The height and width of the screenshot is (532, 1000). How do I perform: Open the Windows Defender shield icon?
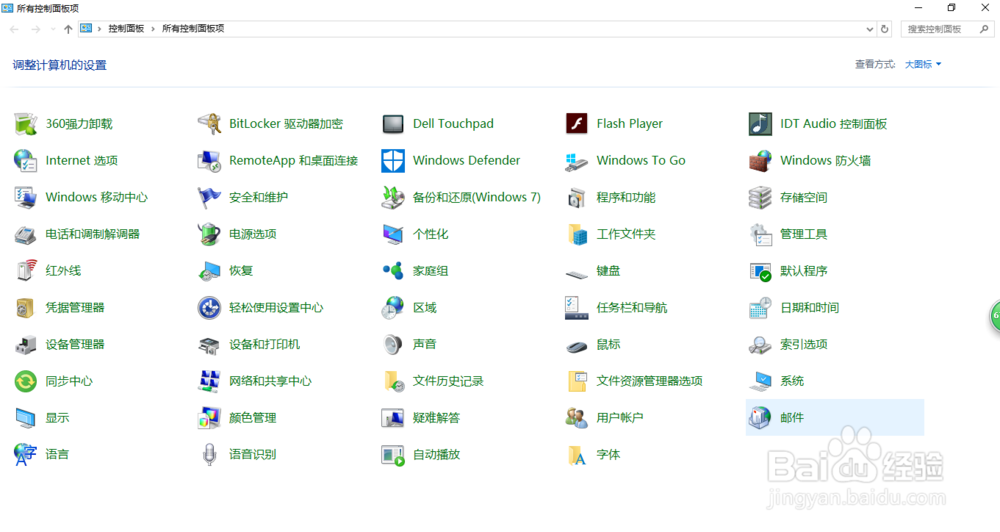[393, 161]
